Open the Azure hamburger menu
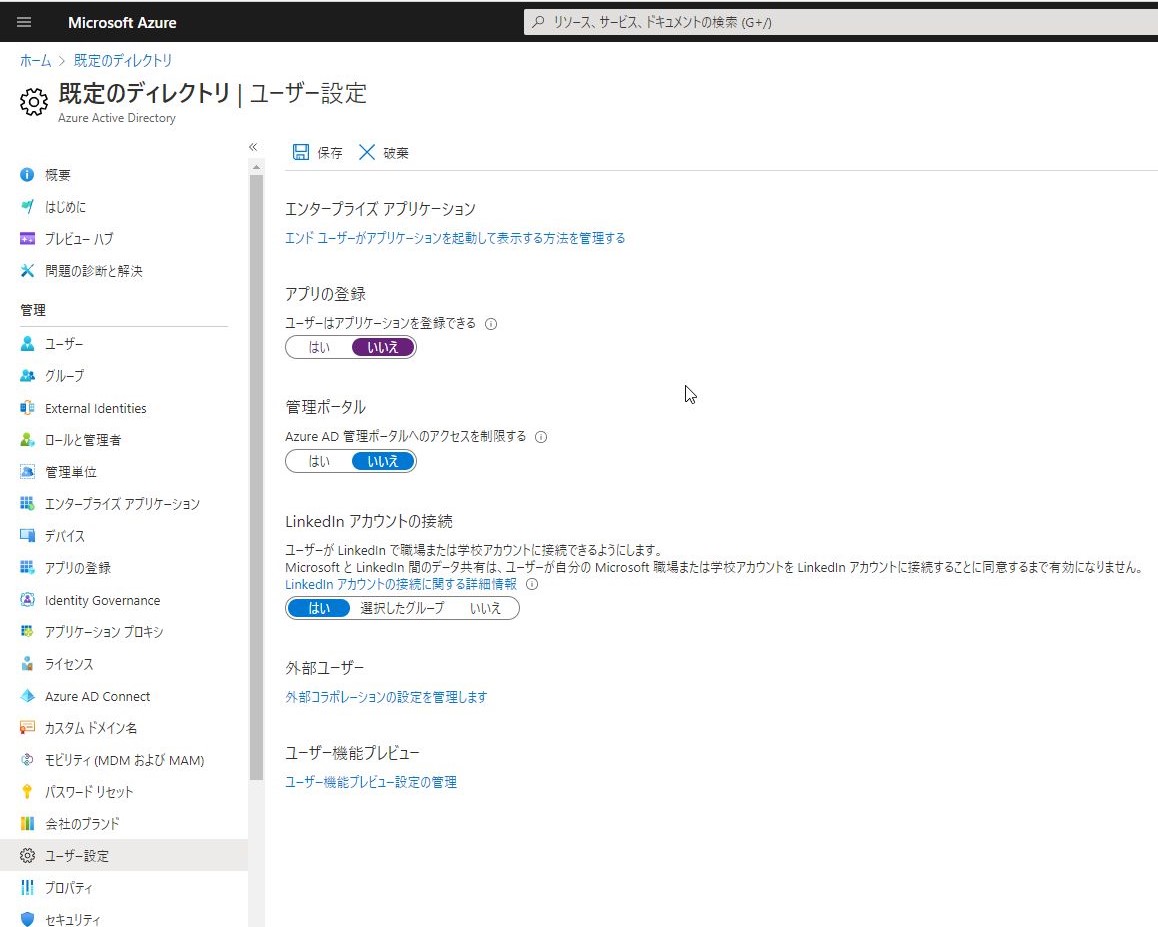The width and height of the screenshot is (1158, 927). point(24,22)
